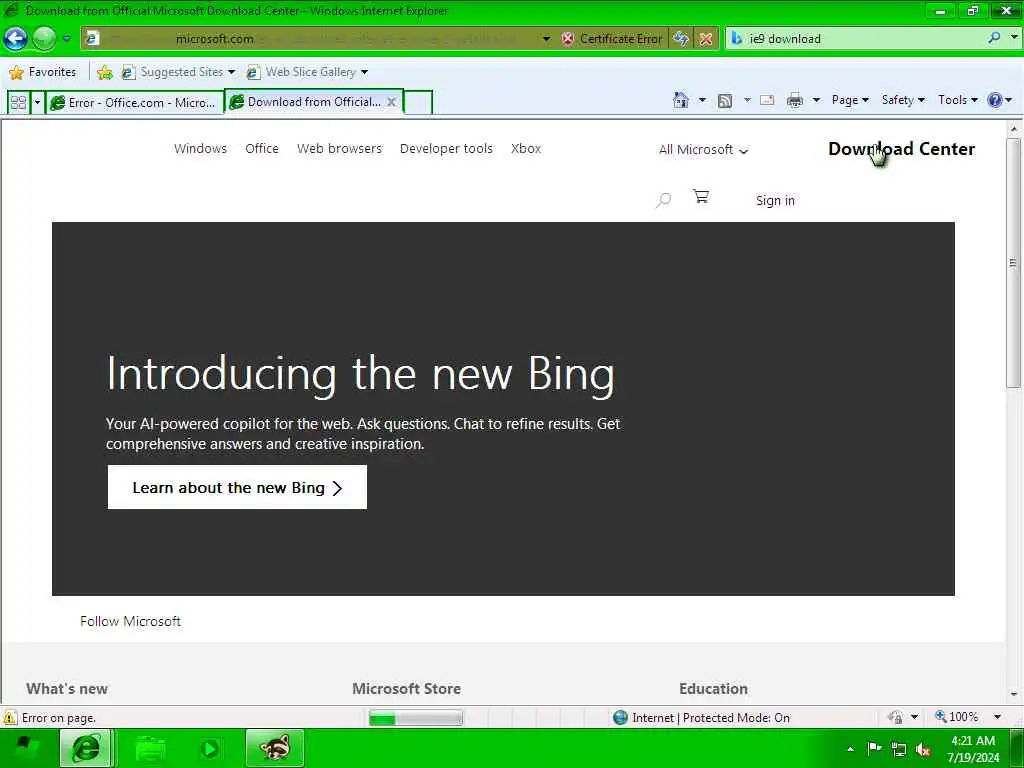This screenshot has height=768, width=1024.
Task: Click the scrollbar down arrow
Action: tap(1014, 695)
